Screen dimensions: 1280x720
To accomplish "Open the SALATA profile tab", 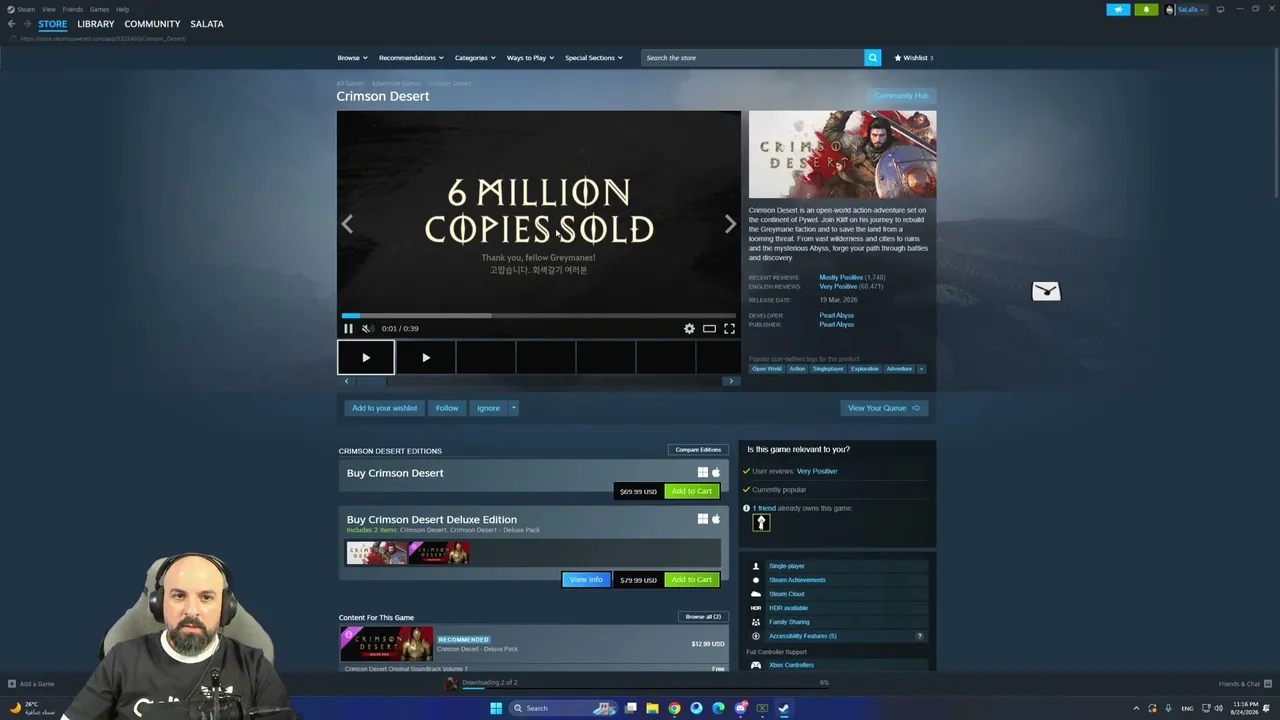I will coord(207,24).
